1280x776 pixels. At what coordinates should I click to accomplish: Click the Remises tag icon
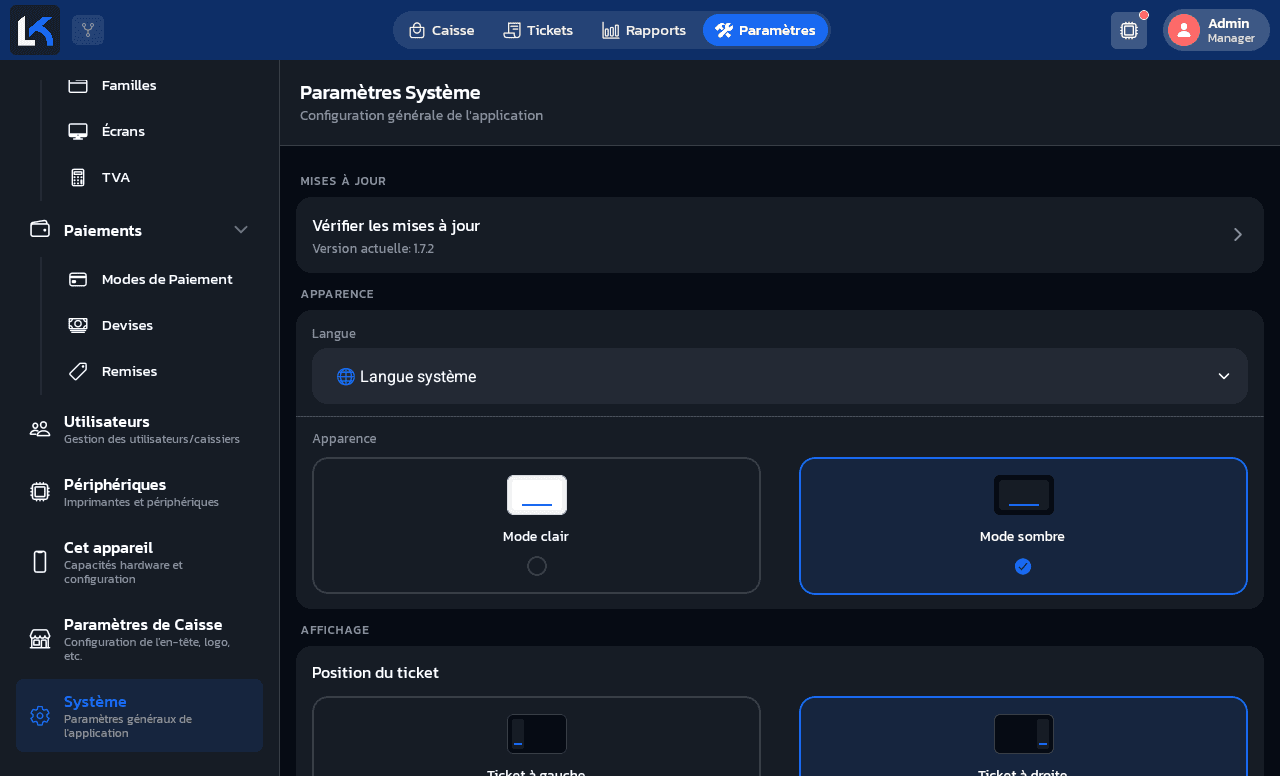click(78, 371)
